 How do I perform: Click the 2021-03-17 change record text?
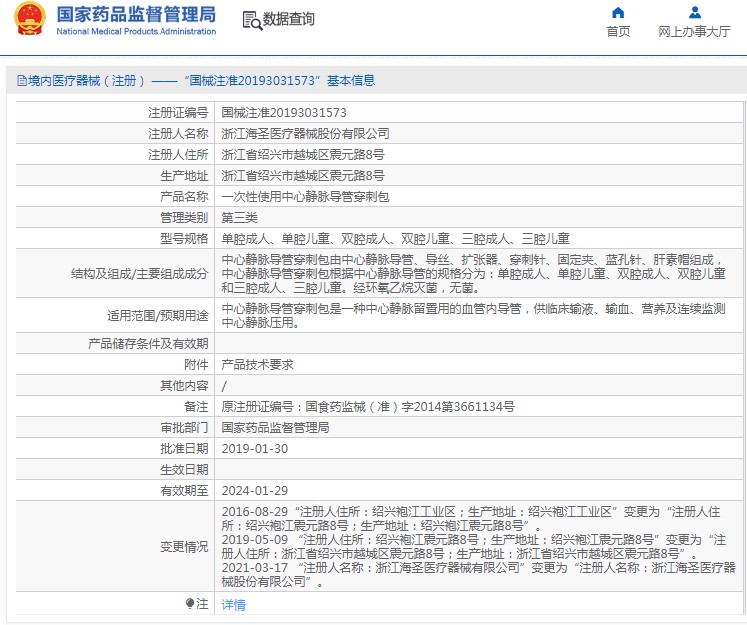[x=479, y=575]
